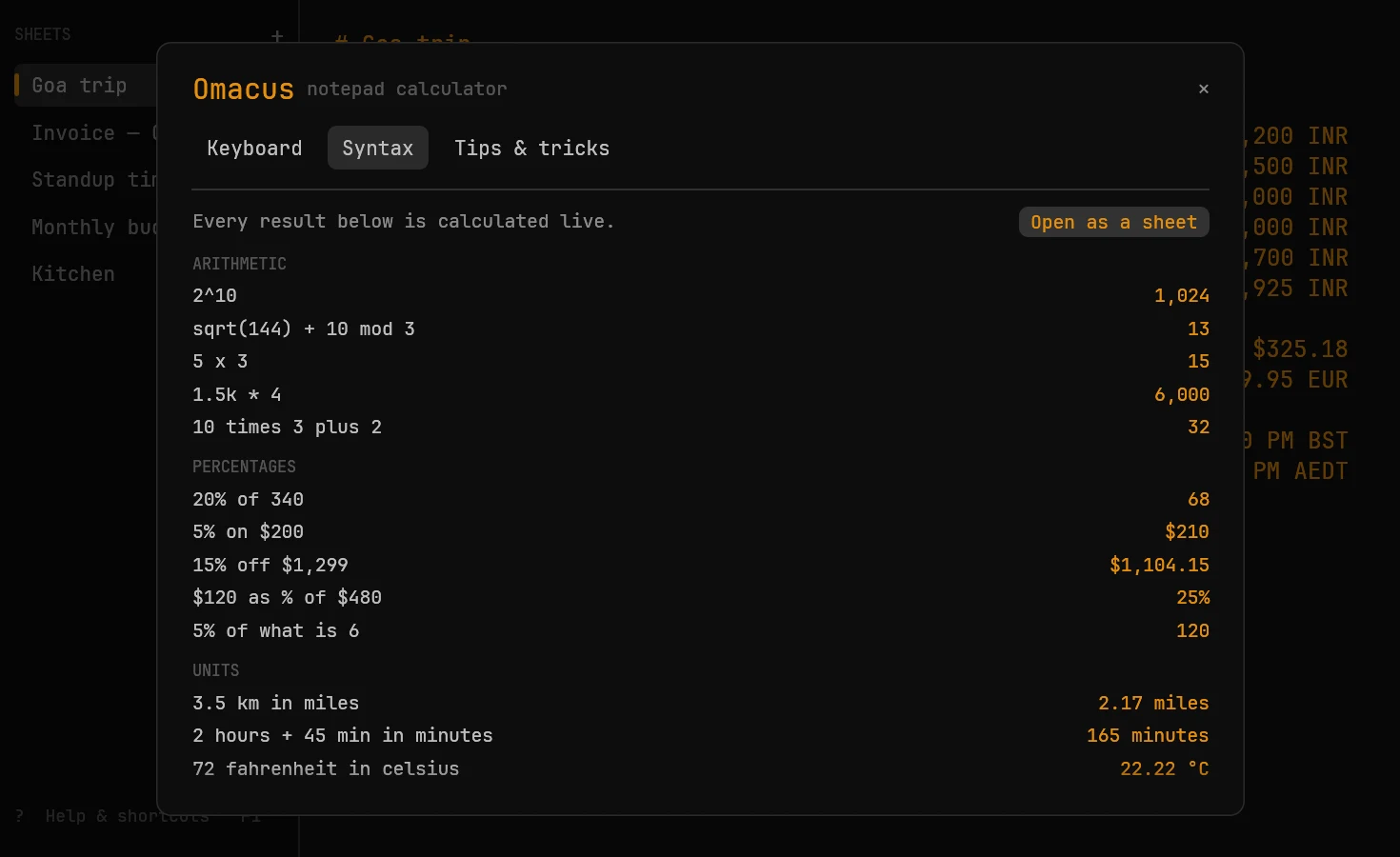
Task: Select the 10 times 3 plus 2 line
Action: pyautogui.click(x=288, y=427)
